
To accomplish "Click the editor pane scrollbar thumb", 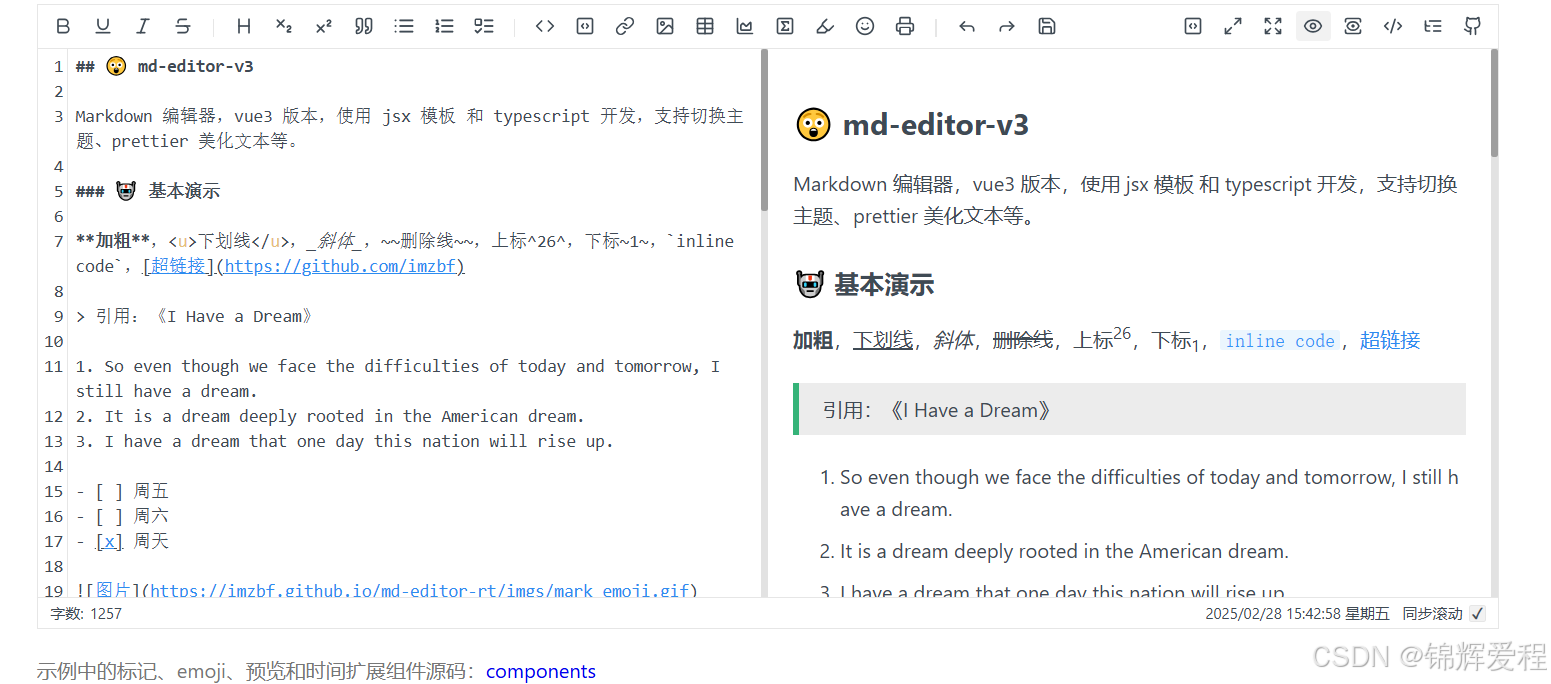I will point(764,130).
